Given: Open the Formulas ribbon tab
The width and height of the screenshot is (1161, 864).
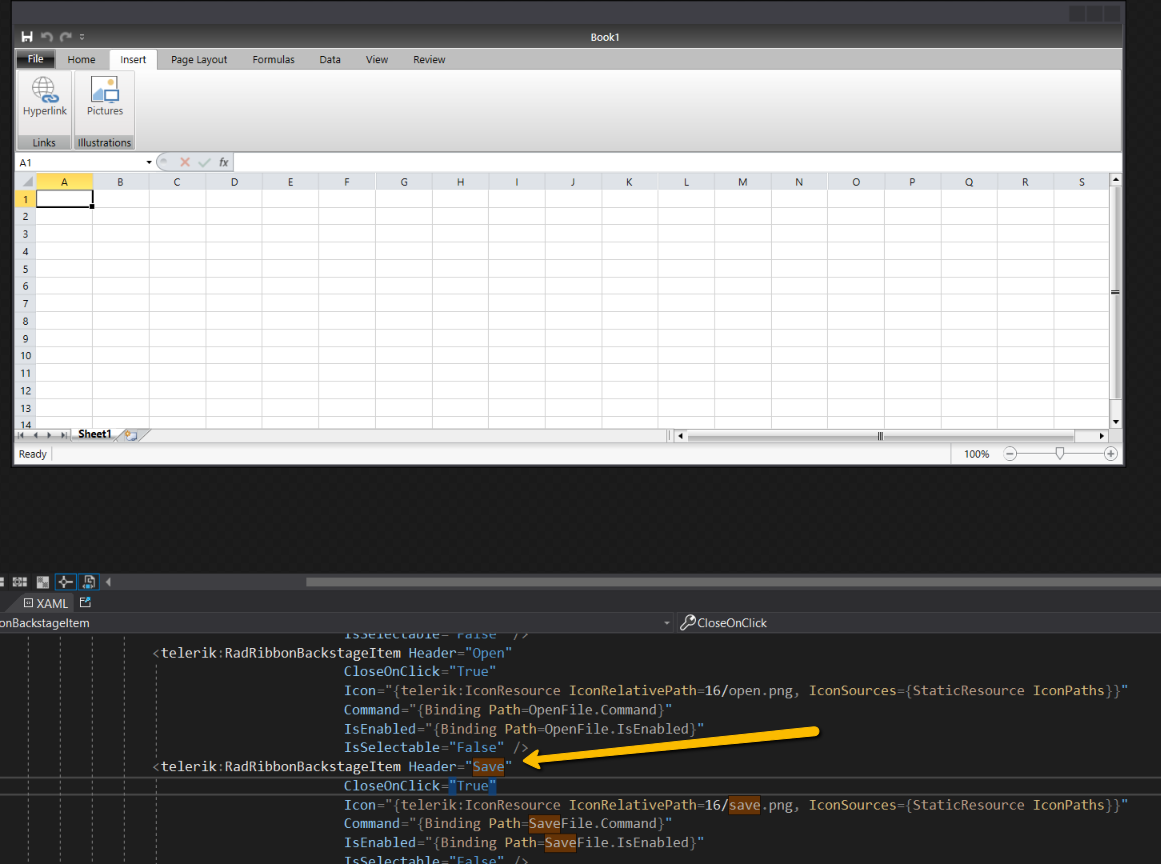Looking at the screenshot, I should click(273, 60).
